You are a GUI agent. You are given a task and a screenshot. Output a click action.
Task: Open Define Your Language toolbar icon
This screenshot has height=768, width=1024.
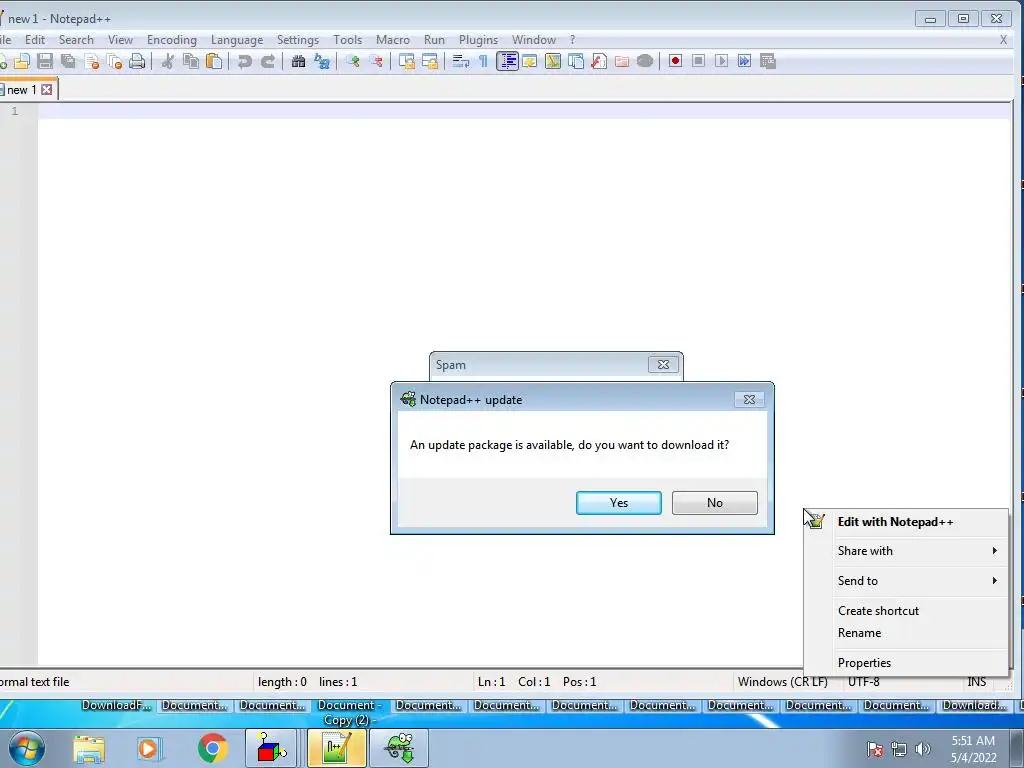pos(530,61)
